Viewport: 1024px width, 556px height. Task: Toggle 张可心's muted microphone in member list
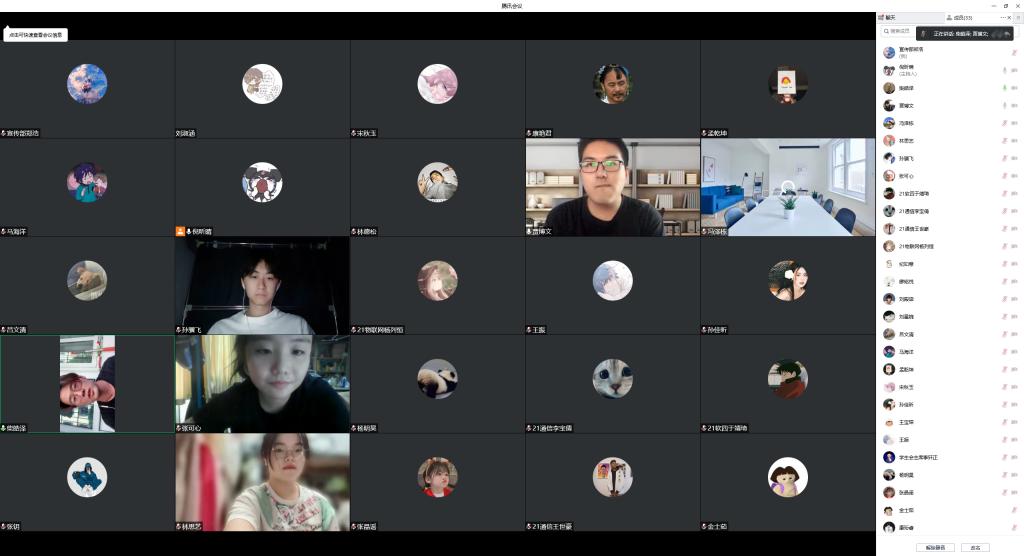tap(1004, 176)
